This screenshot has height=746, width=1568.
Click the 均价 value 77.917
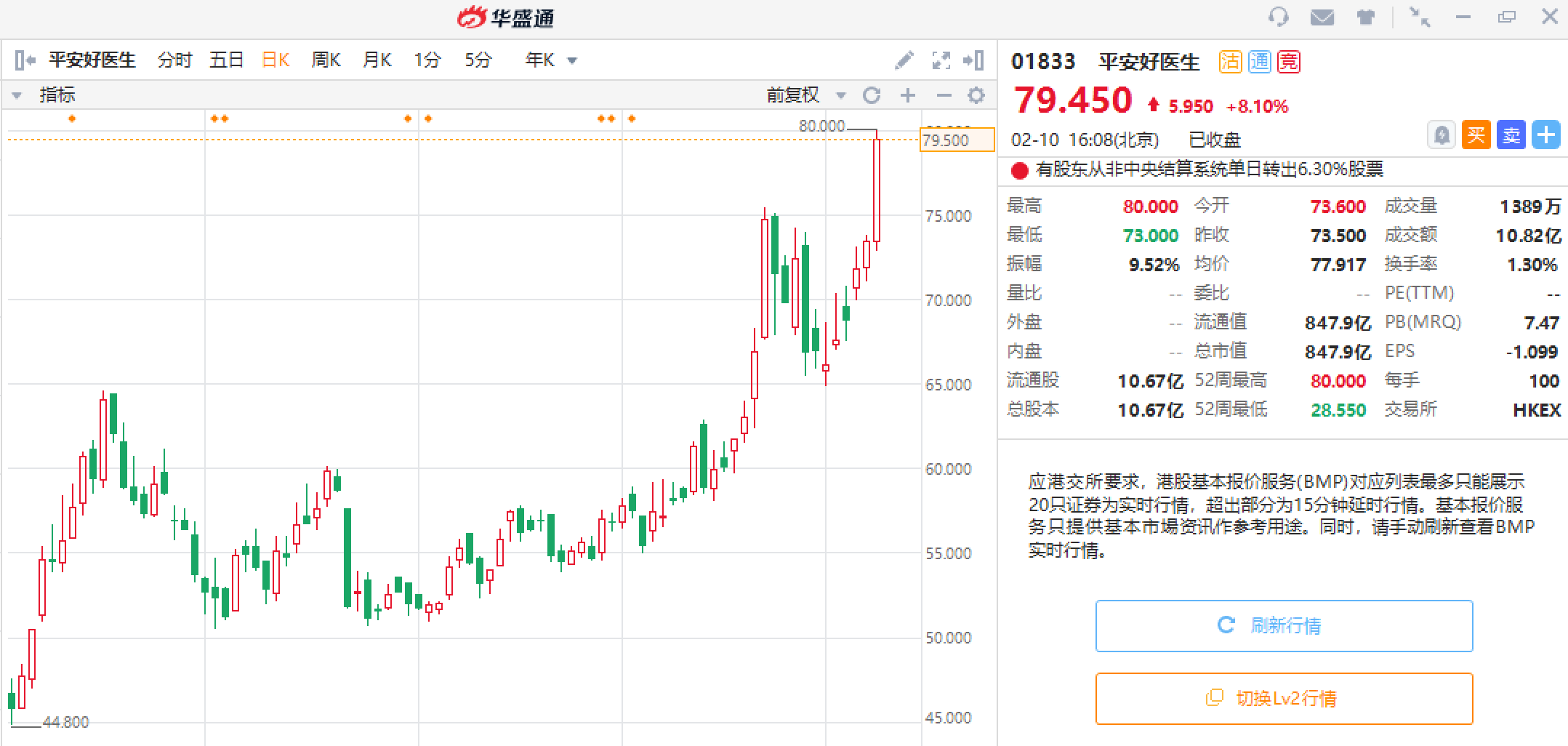[x=1338, y=265]
